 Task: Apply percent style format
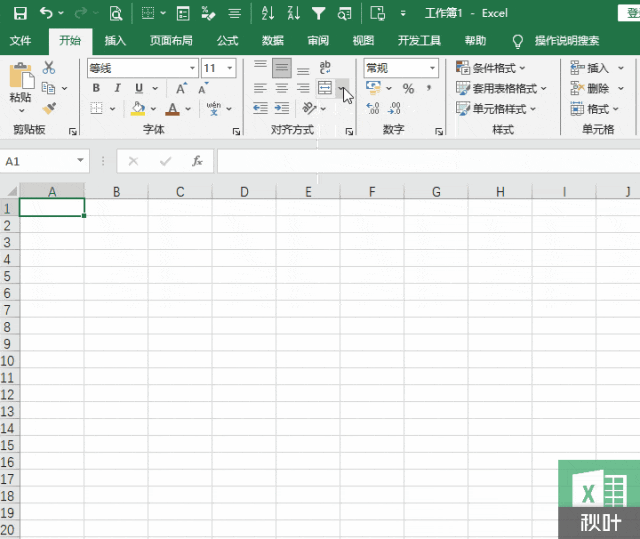409,89
